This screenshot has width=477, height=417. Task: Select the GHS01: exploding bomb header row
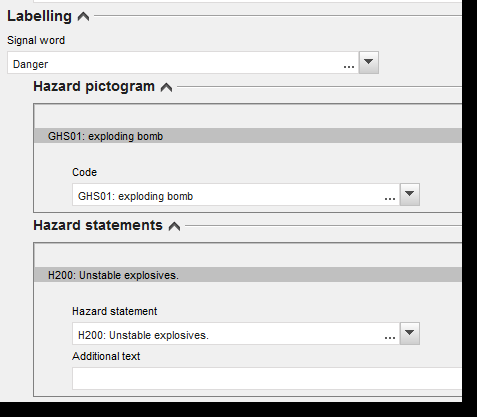coord(248,136)
